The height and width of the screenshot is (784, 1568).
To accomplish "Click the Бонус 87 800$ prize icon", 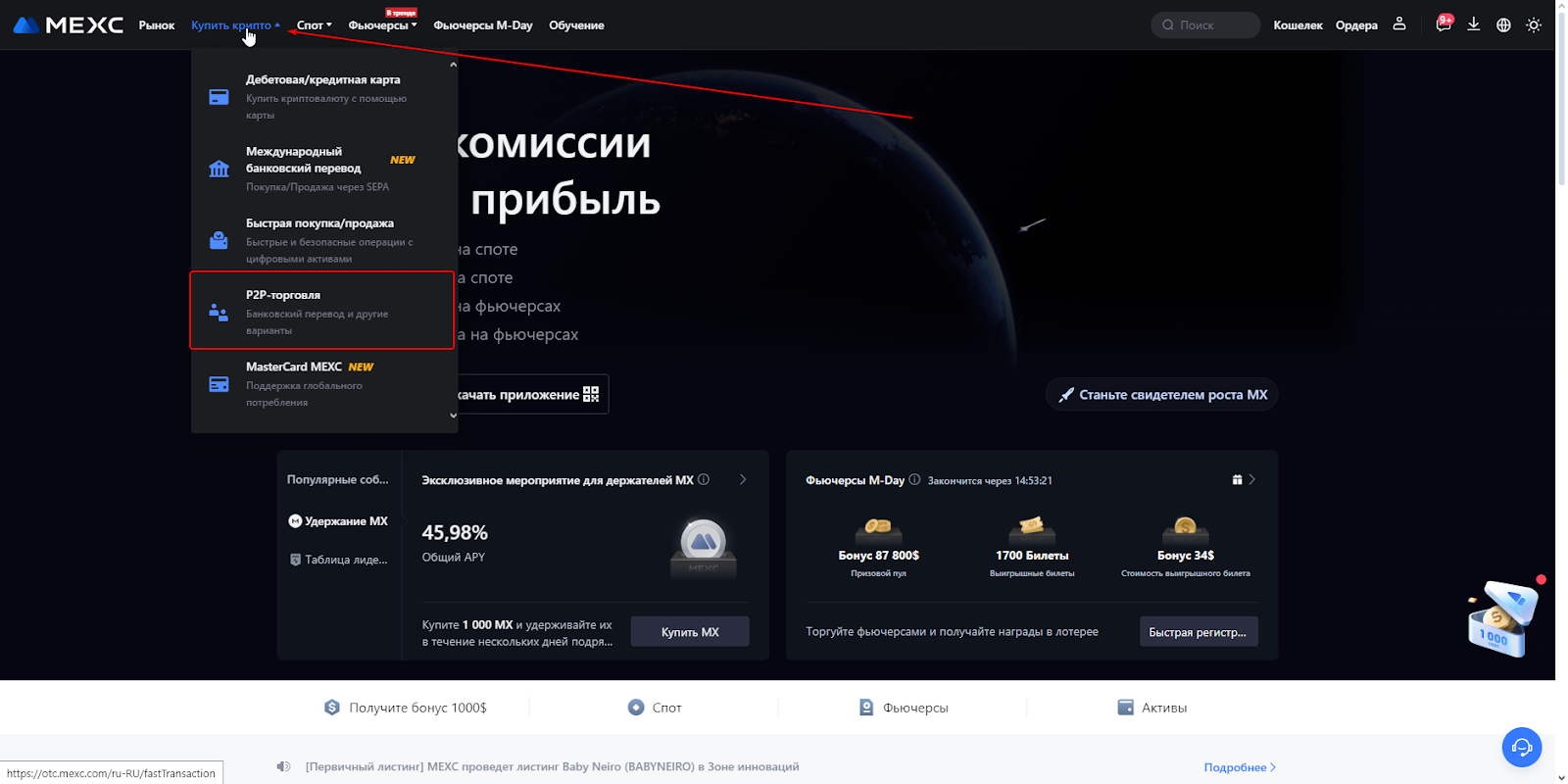I will pos(878,530).
